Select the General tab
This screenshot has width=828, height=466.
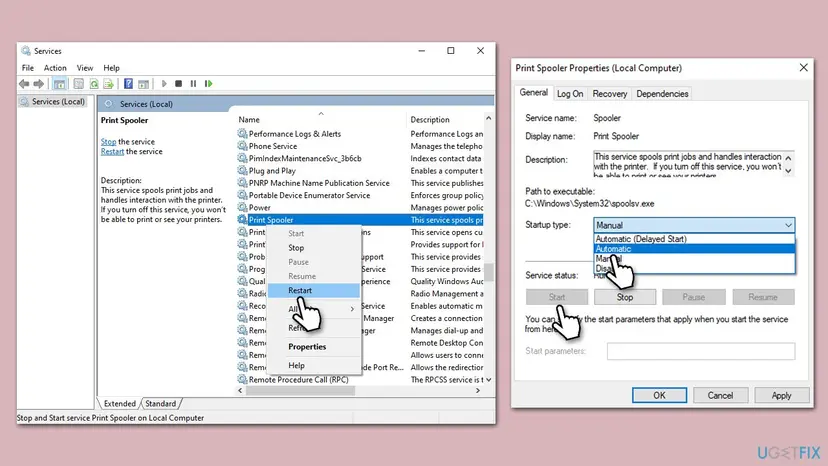point(533,92)
